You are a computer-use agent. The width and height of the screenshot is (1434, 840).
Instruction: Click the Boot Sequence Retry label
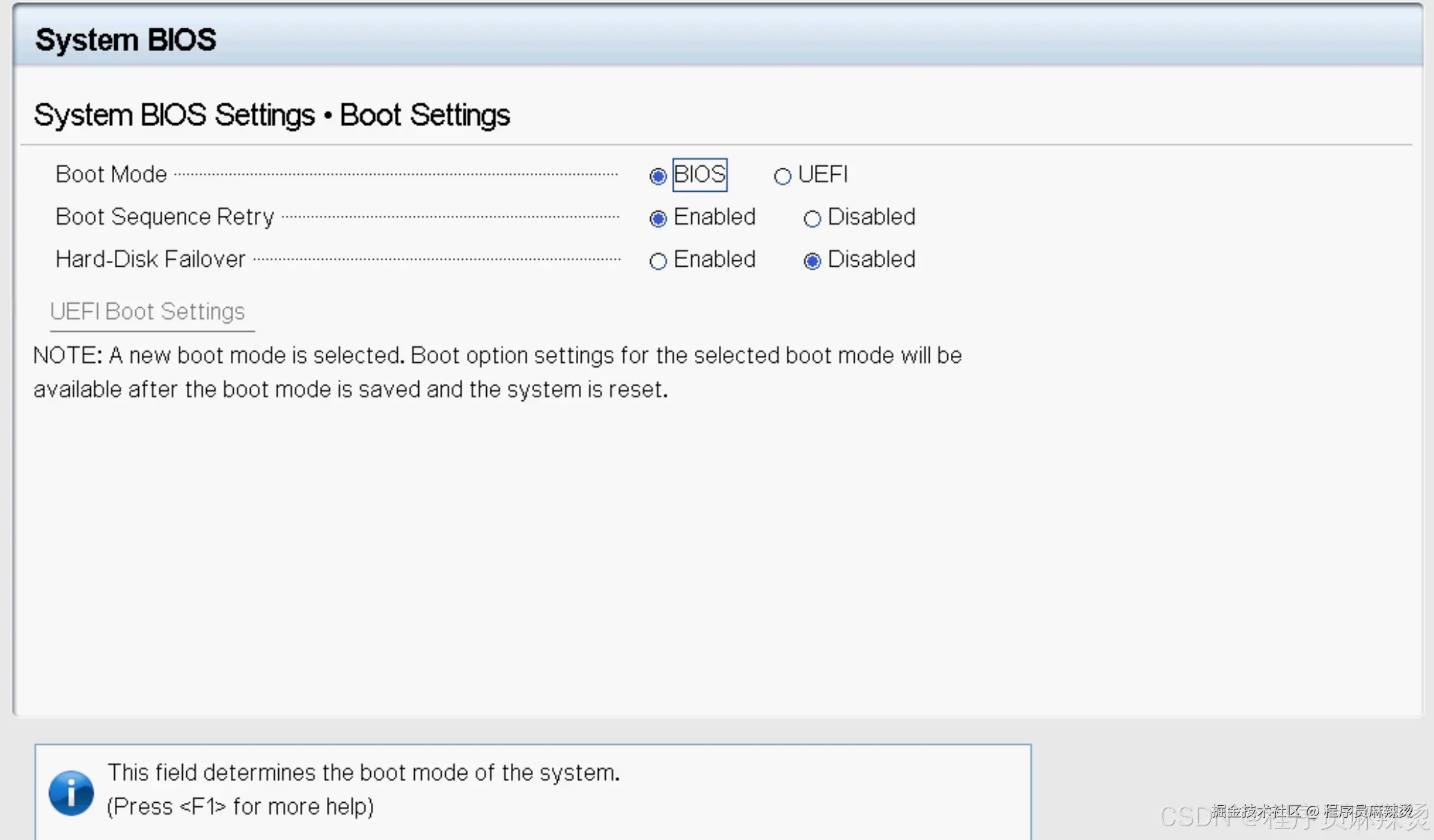(165, 217)
